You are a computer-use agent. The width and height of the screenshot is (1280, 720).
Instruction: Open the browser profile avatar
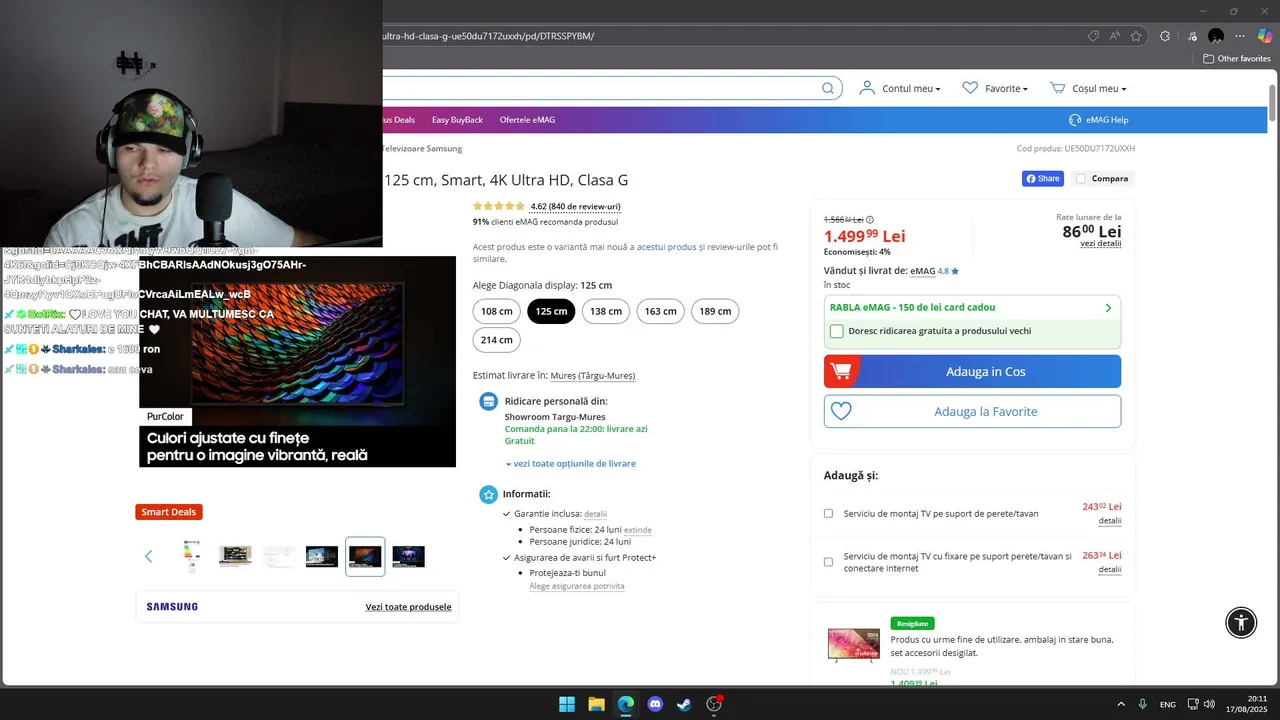[x=1216, y=36]
